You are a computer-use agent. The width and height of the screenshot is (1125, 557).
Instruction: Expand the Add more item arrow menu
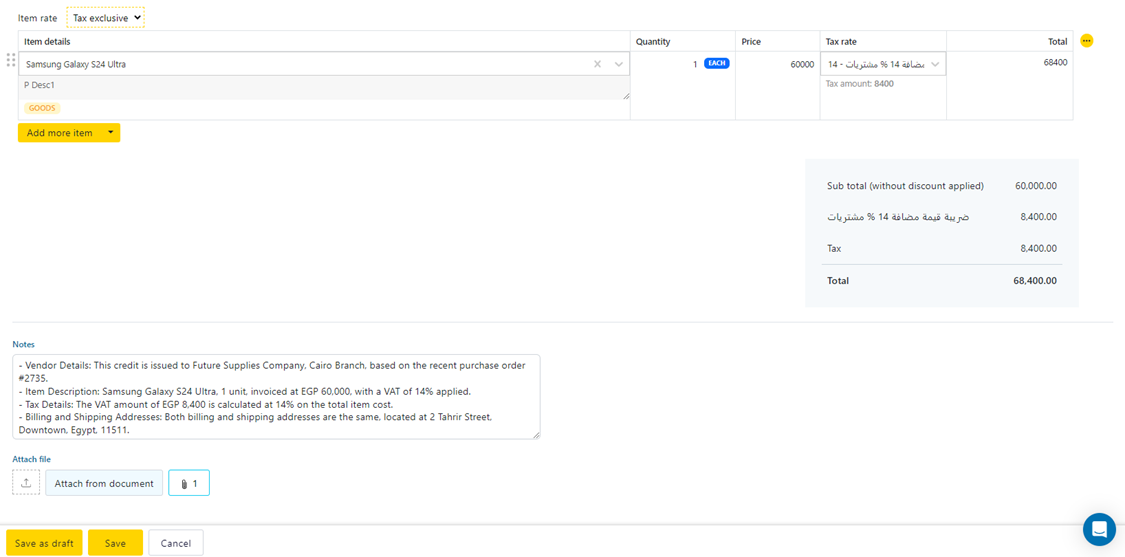110,133
